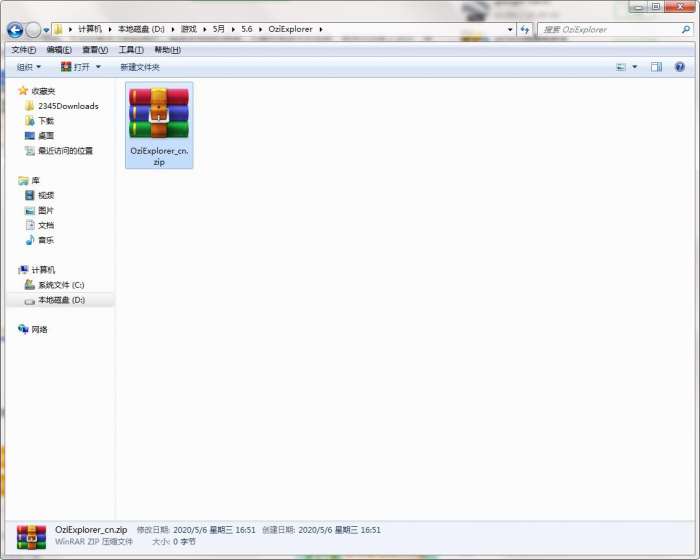Open the Music (音乐) library
700x560 pixels.
point(46,240)
